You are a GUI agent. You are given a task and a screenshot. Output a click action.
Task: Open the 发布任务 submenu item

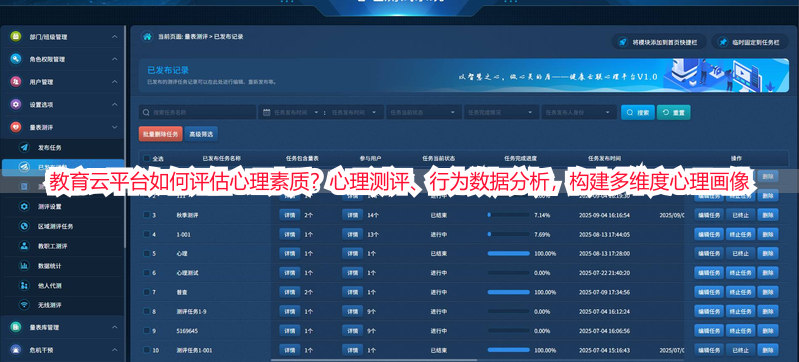(x=63, y=147)
